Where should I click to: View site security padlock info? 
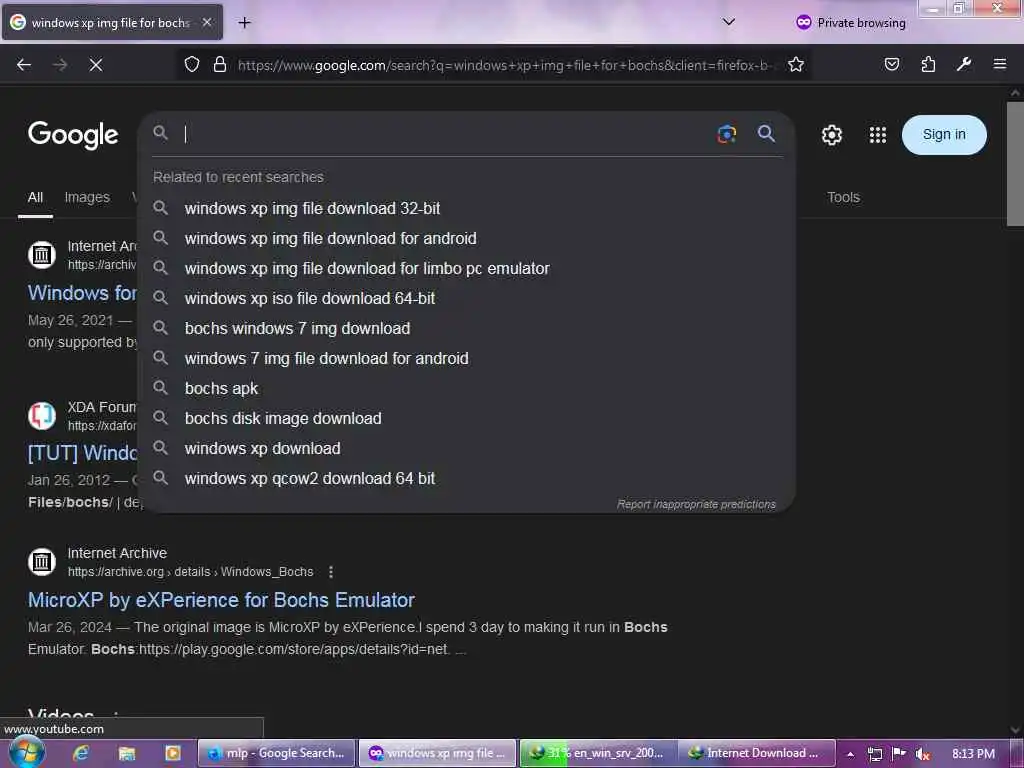220,65
